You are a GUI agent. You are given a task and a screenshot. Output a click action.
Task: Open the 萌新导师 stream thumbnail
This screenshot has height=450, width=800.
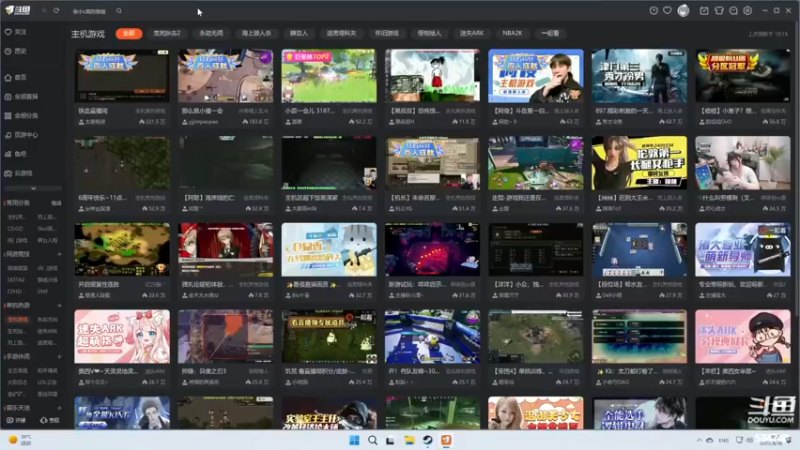(x=742, y=249)
